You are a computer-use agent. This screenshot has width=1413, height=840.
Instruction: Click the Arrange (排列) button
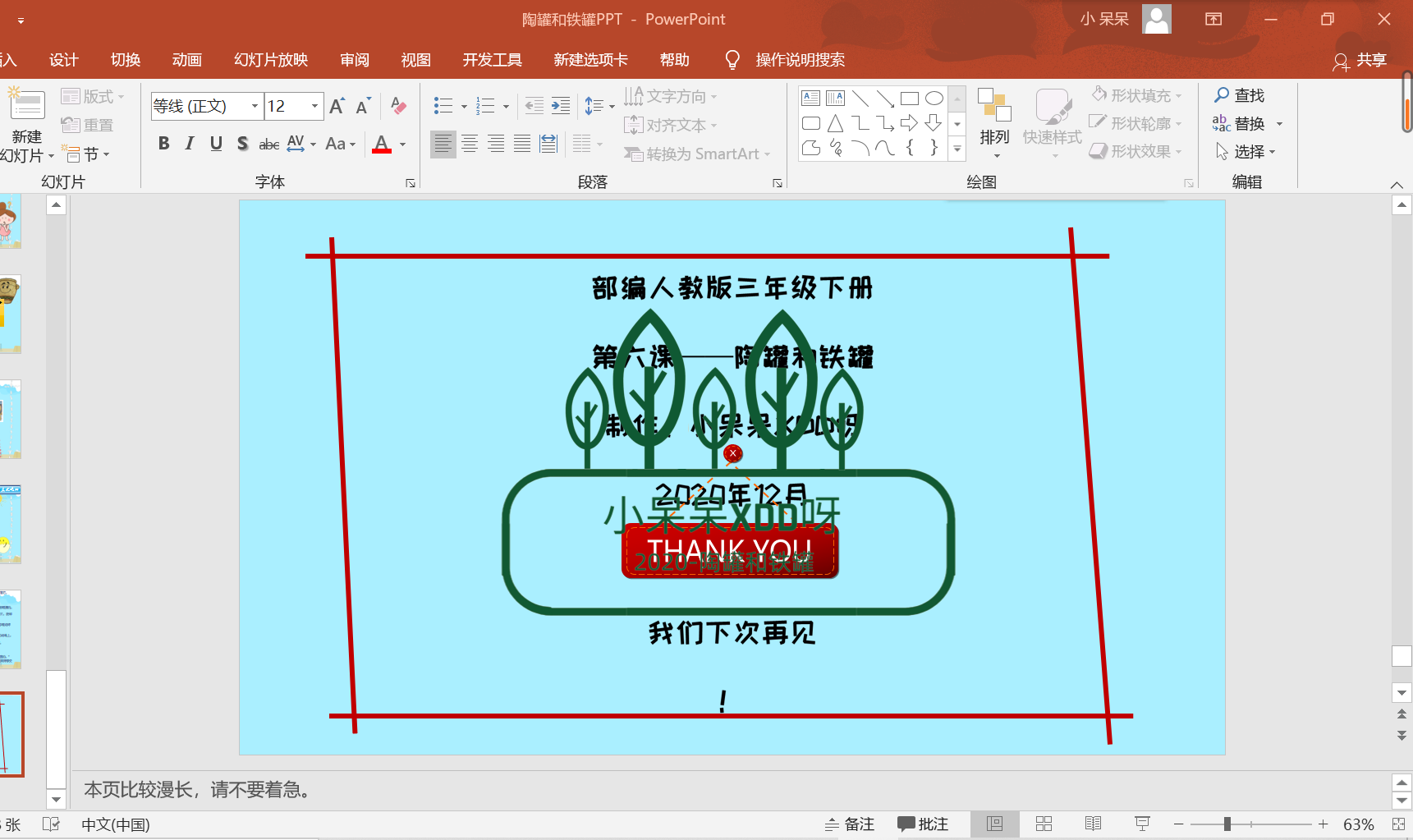[994, 123]
